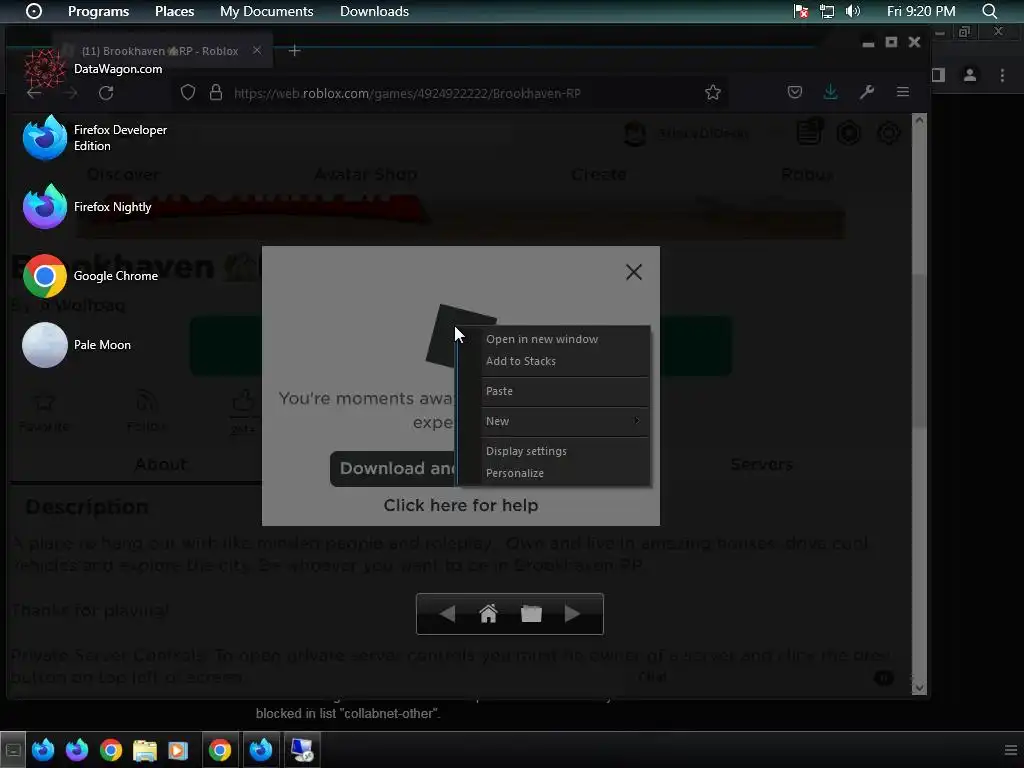Expand the New submenu
This screenshot has width=1024, height=768.
point(554,421)
